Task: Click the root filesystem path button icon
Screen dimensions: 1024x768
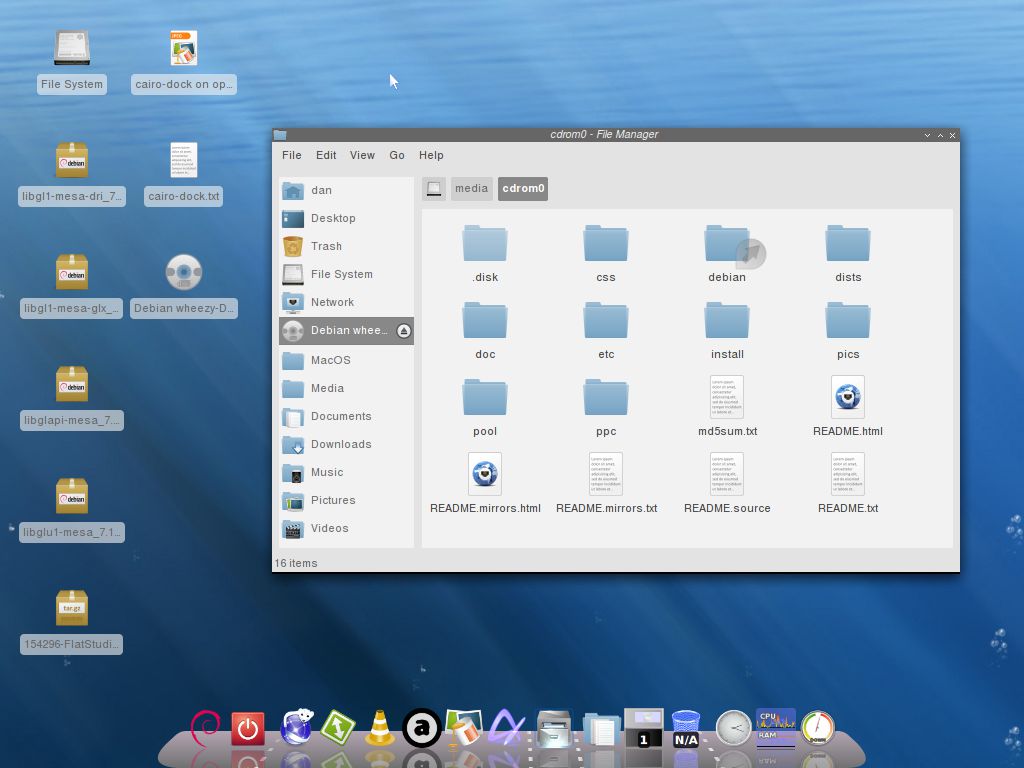Action: pyautogui.click(x=434, y=188)
